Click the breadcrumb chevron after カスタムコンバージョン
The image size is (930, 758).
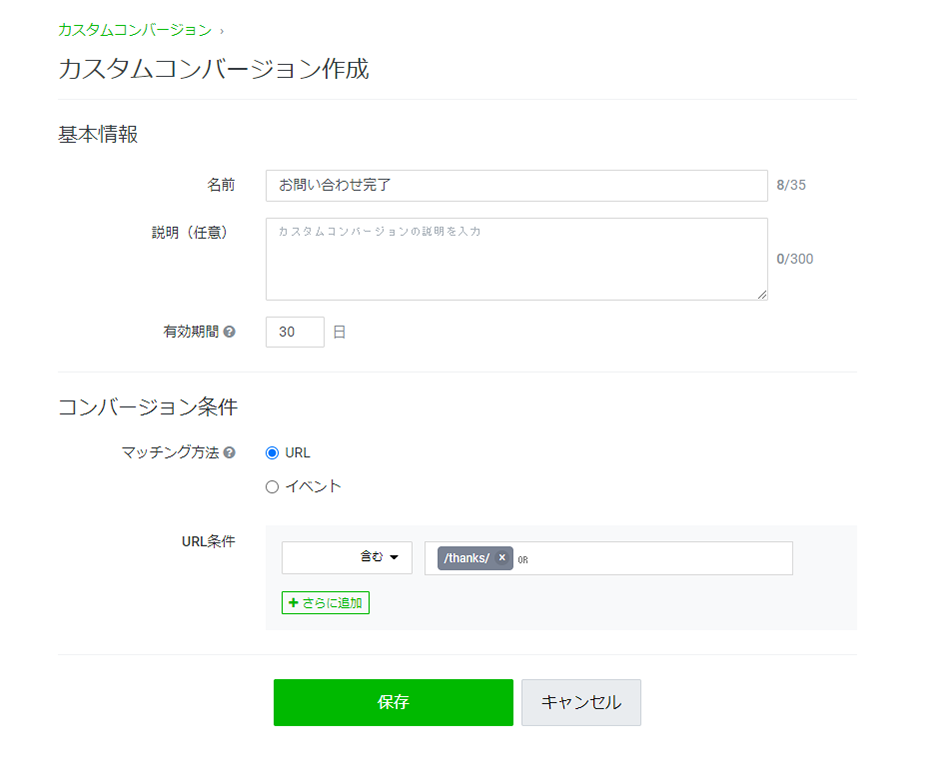tap(222, 31)
